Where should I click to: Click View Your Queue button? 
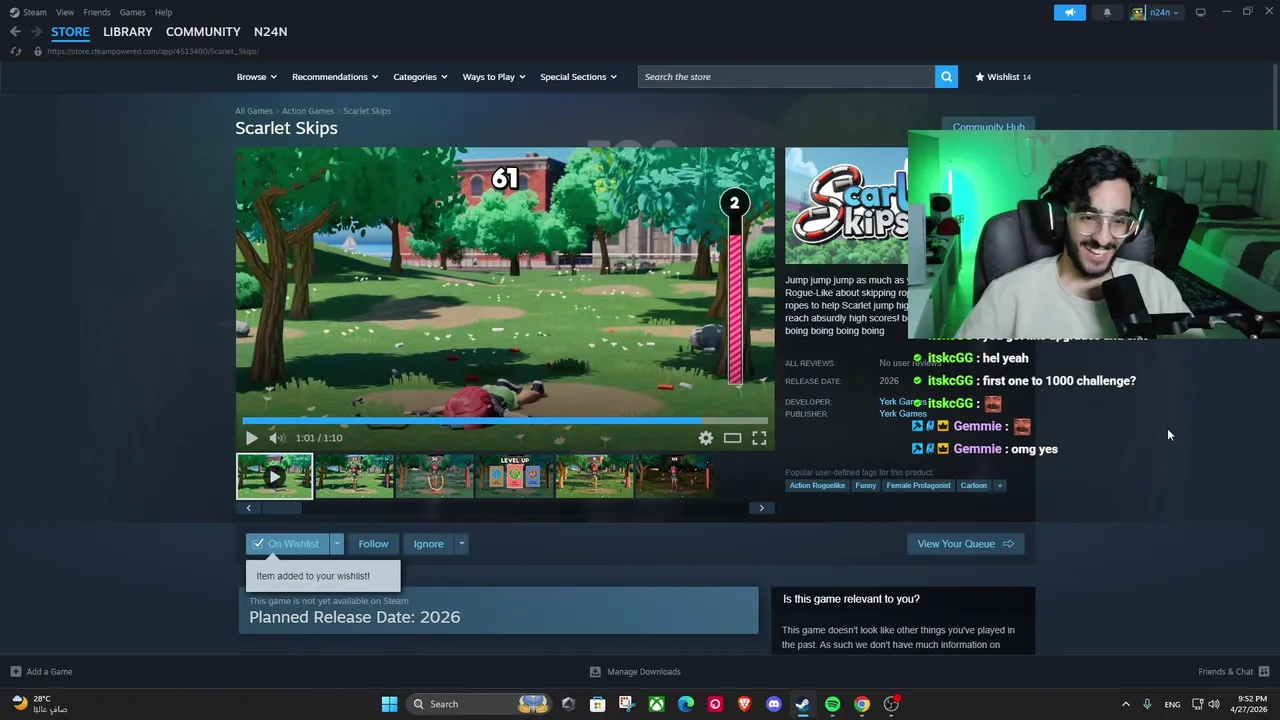pyautogui.click(x=965, y=544)
